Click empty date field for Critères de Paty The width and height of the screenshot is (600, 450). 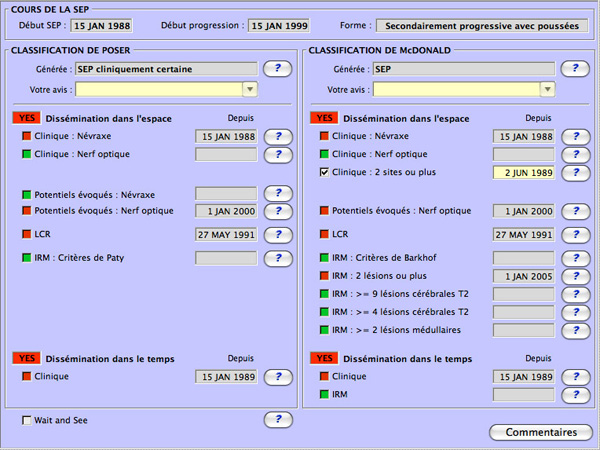pos(226,258)
